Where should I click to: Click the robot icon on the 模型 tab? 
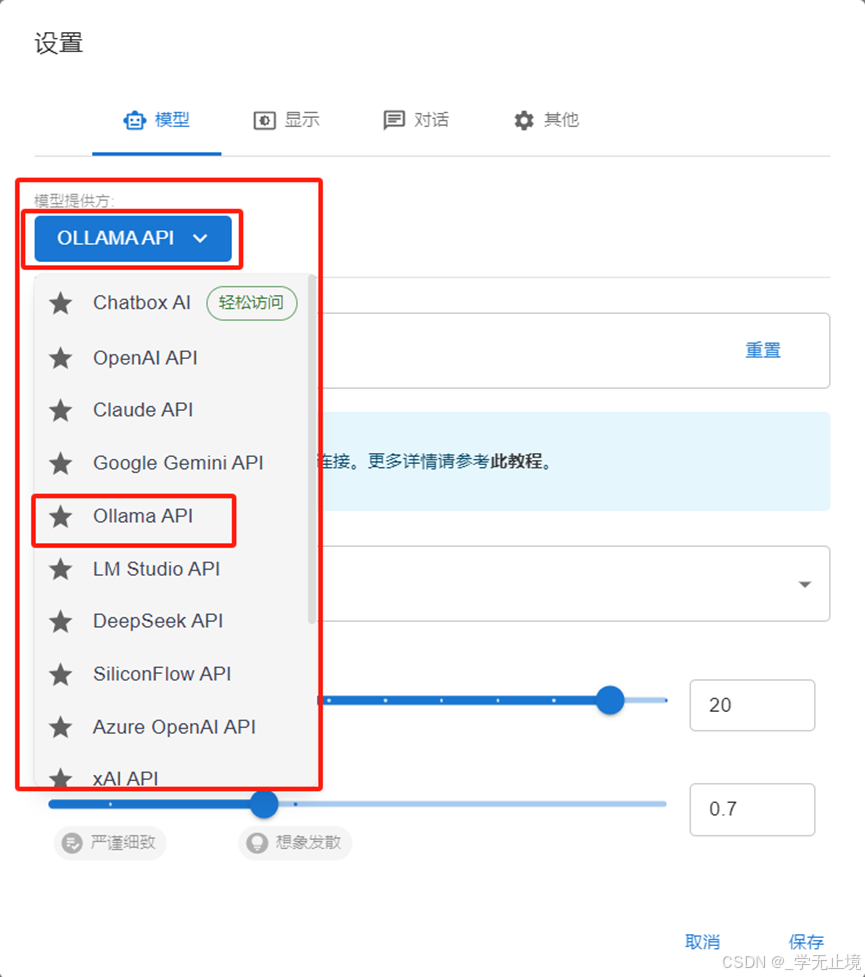click(x=135, y=120)
